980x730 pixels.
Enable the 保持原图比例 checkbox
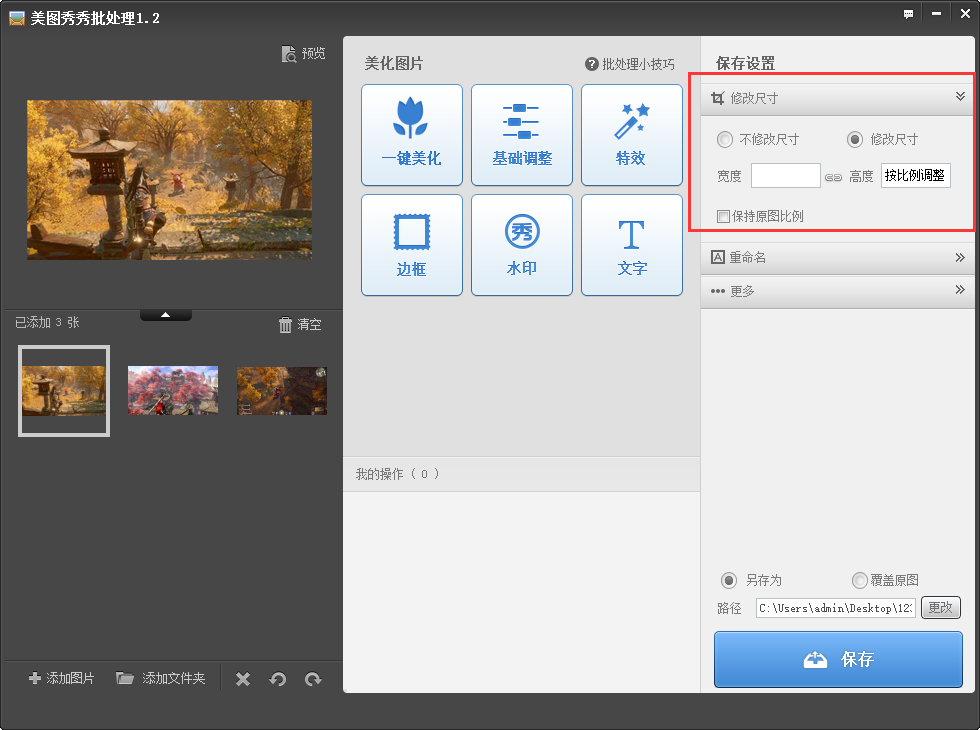(x=723, y=215)
